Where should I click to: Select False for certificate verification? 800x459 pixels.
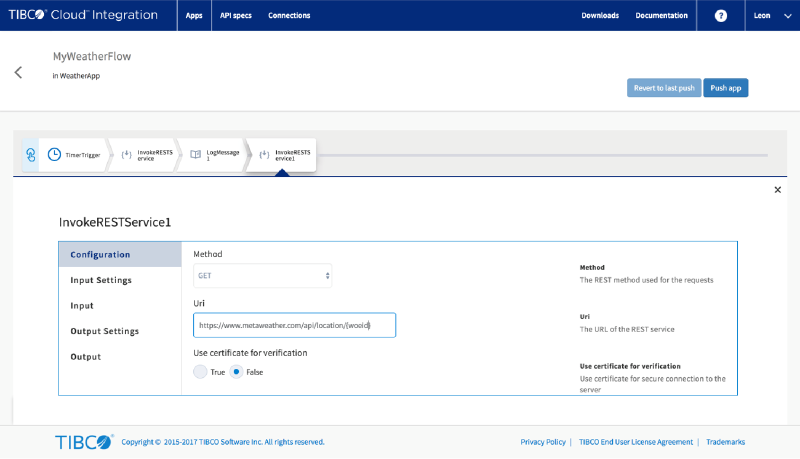pyautogui.click(x=236, y=372)
